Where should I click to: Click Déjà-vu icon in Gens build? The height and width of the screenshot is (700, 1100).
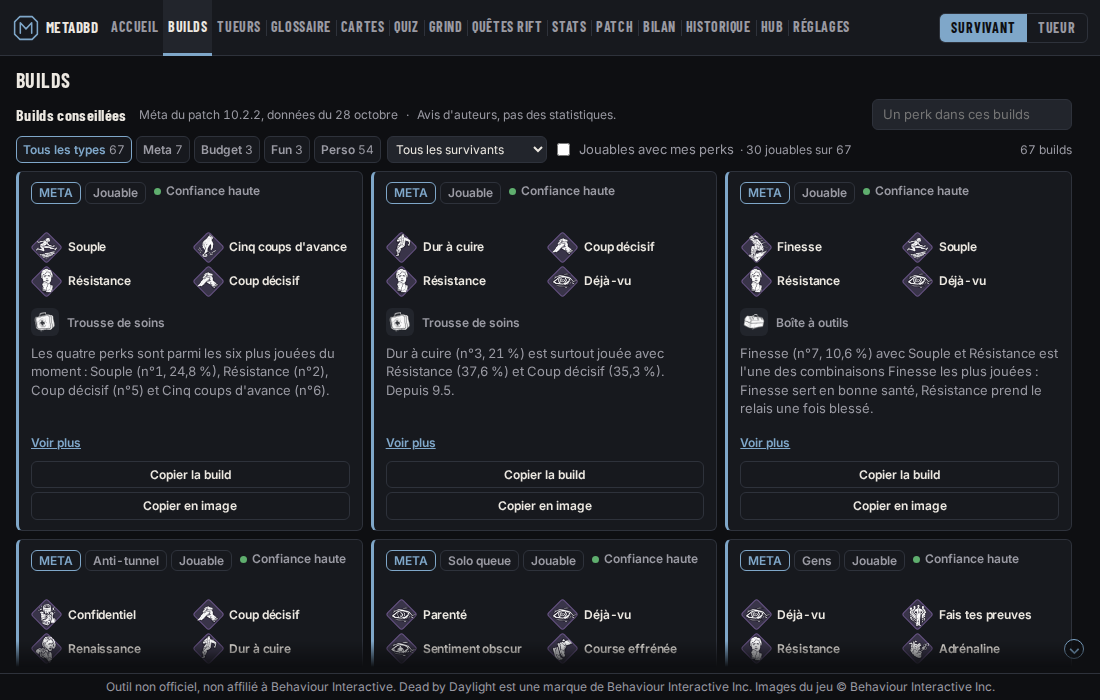coord(756,615)
